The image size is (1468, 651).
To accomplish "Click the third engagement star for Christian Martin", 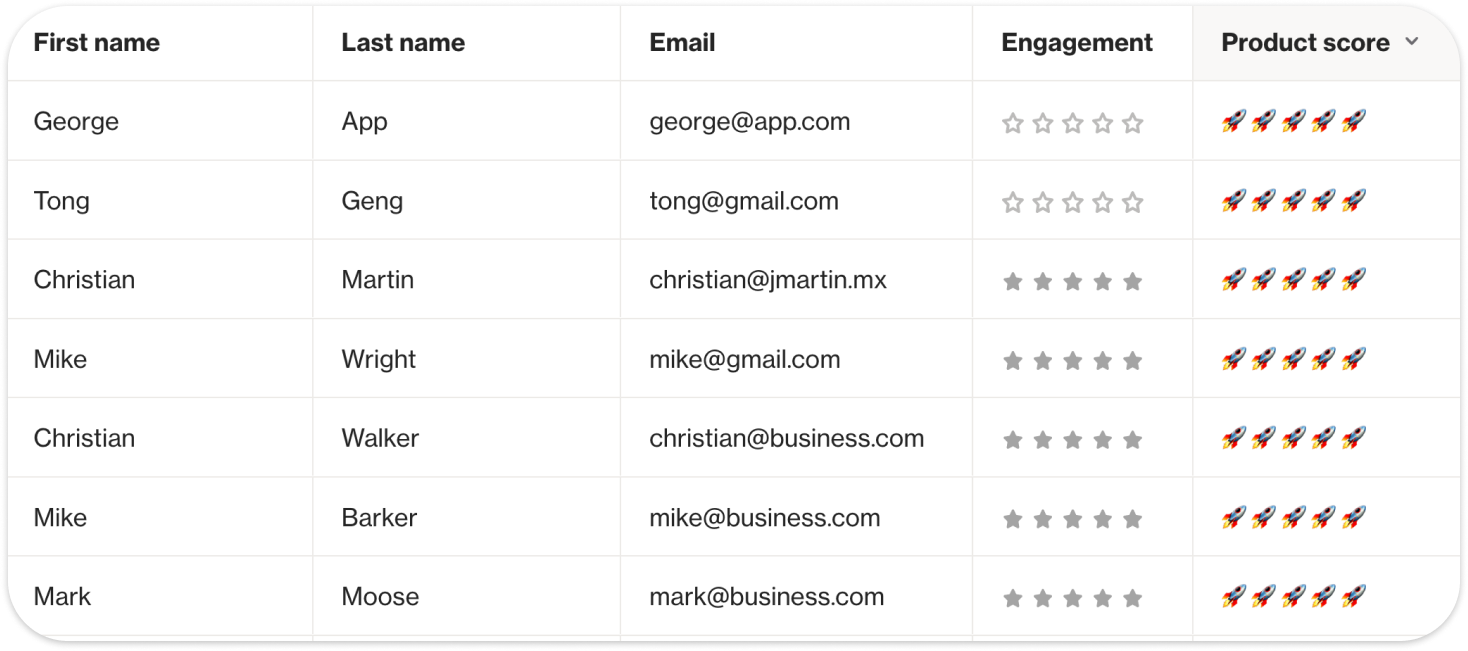I will 1072,282.
